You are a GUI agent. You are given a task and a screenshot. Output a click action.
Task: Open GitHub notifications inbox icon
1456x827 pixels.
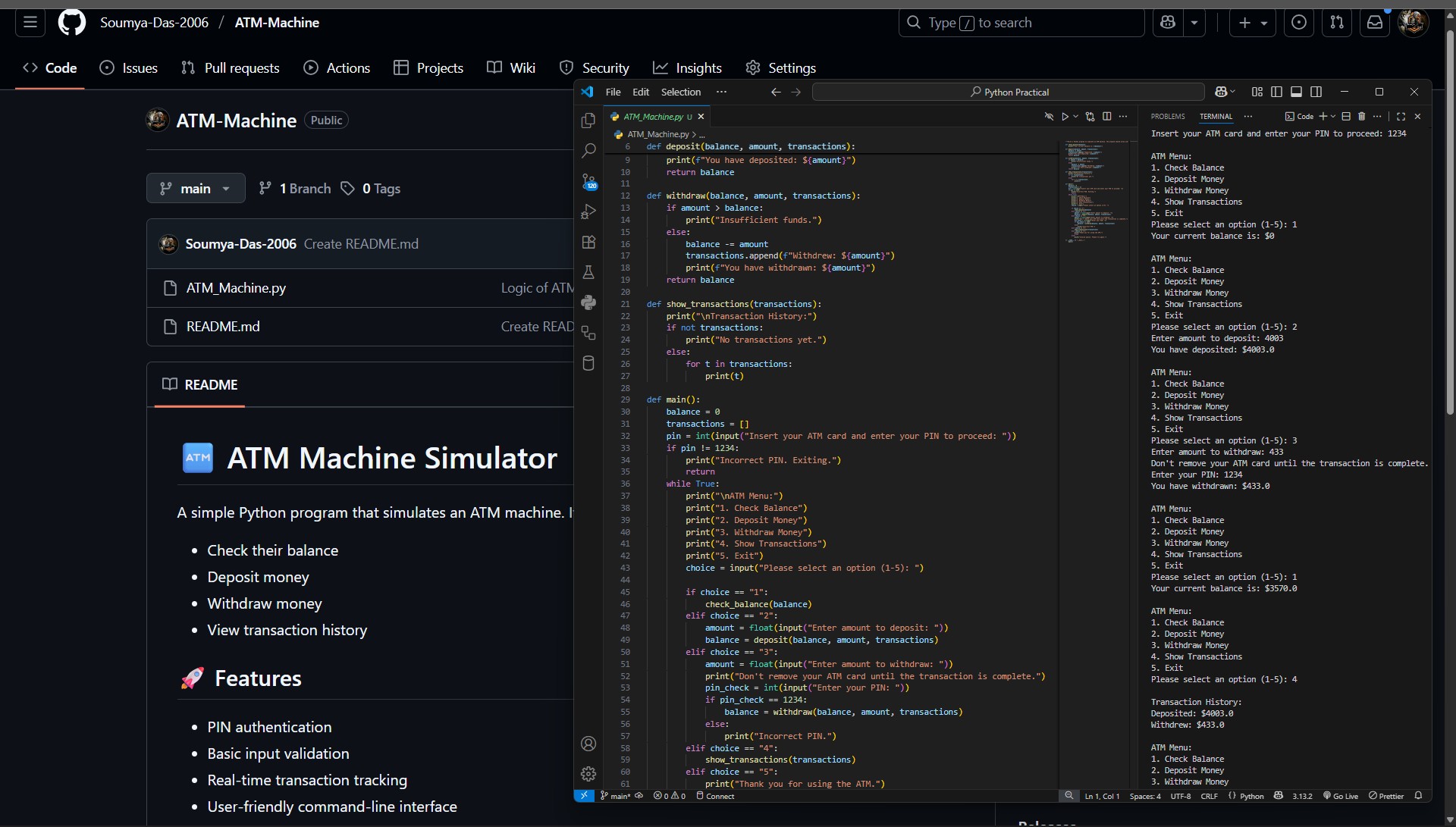point(1375,23)
